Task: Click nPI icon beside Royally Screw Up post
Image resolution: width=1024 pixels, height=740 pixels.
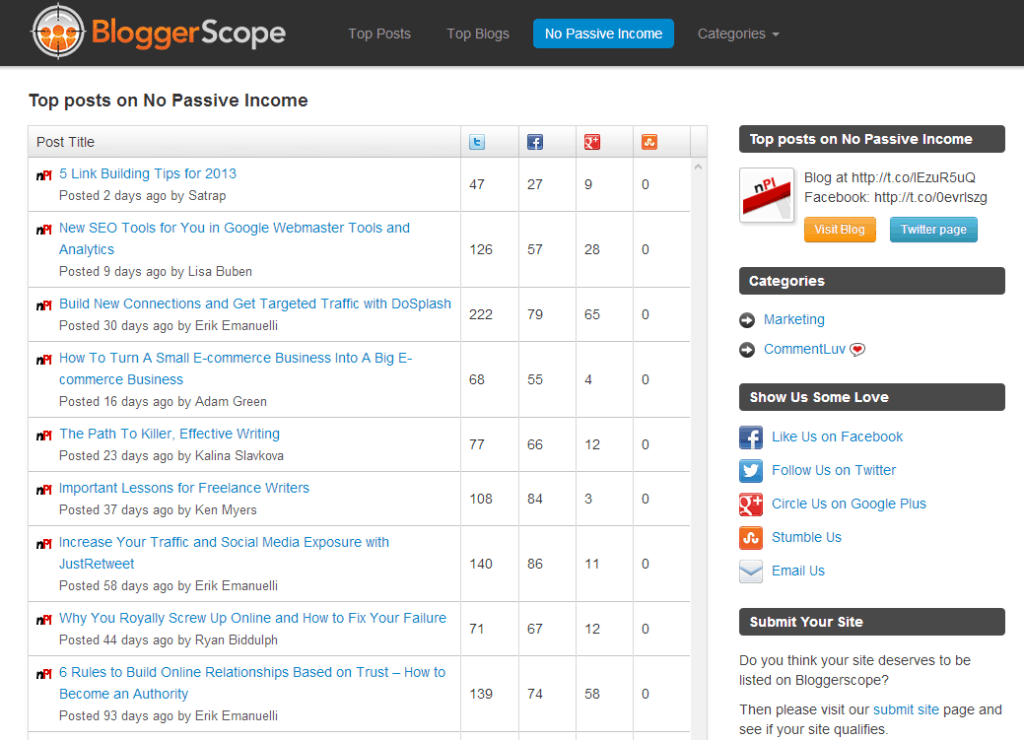Action: [x=44, y=619]
